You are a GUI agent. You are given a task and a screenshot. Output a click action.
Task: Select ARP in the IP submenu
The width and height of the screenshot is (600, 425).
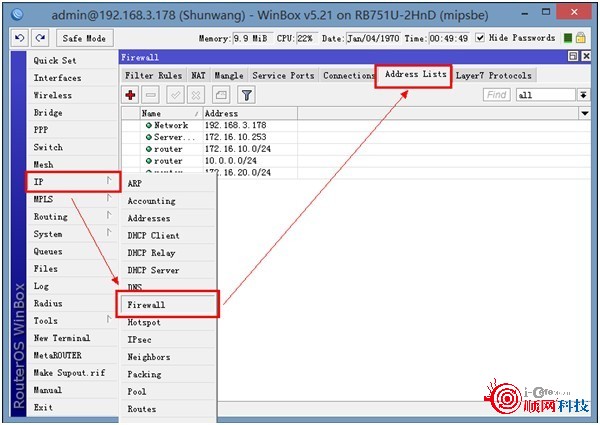click(168, 183)
